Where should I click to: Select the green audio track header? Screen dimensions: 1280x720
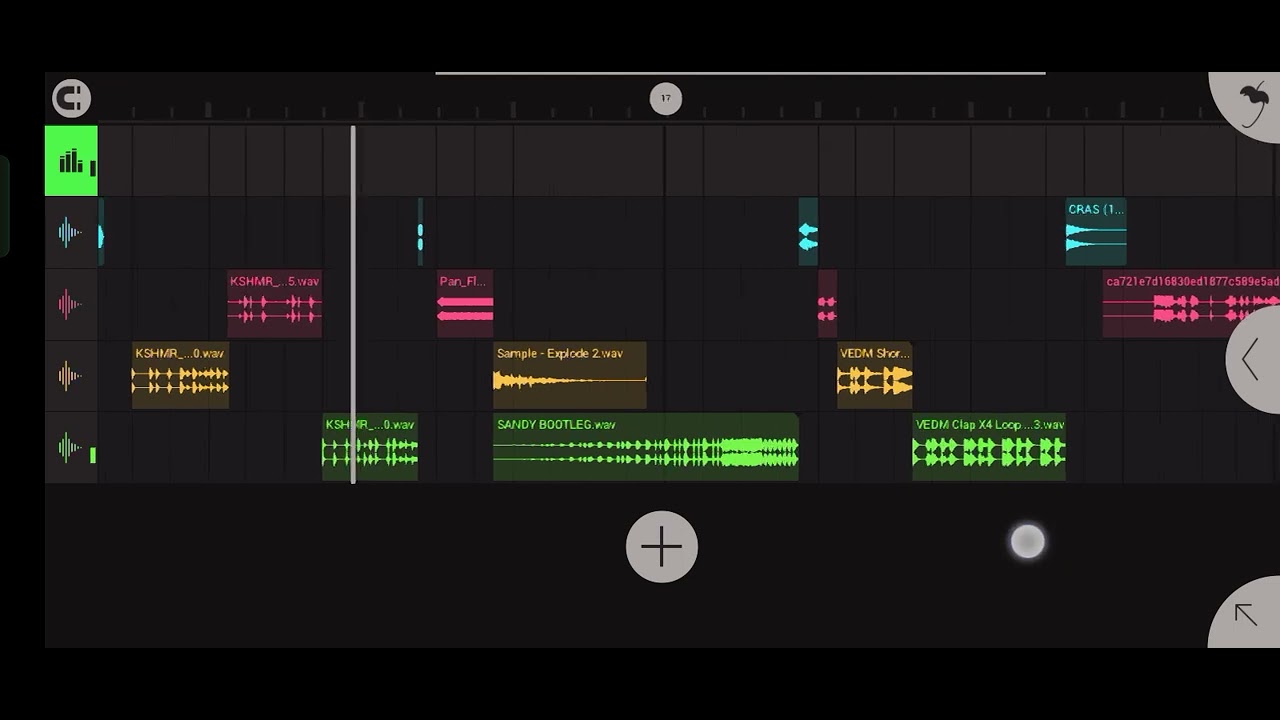[71, 448]
